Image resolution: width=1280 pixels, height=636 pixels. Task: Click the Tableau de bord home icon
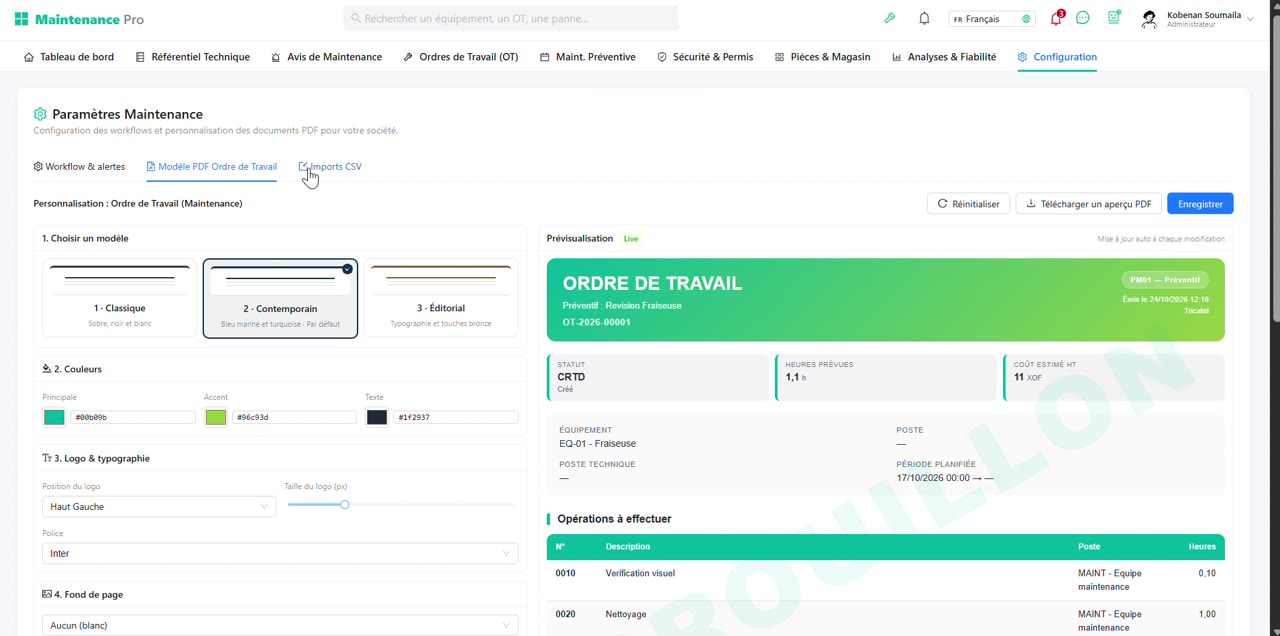click(x=29, y=57)
